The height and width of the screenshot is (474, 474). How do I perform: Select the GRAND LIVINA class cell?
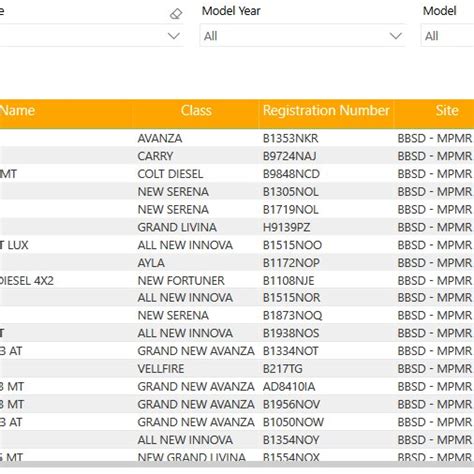(177, 227)
